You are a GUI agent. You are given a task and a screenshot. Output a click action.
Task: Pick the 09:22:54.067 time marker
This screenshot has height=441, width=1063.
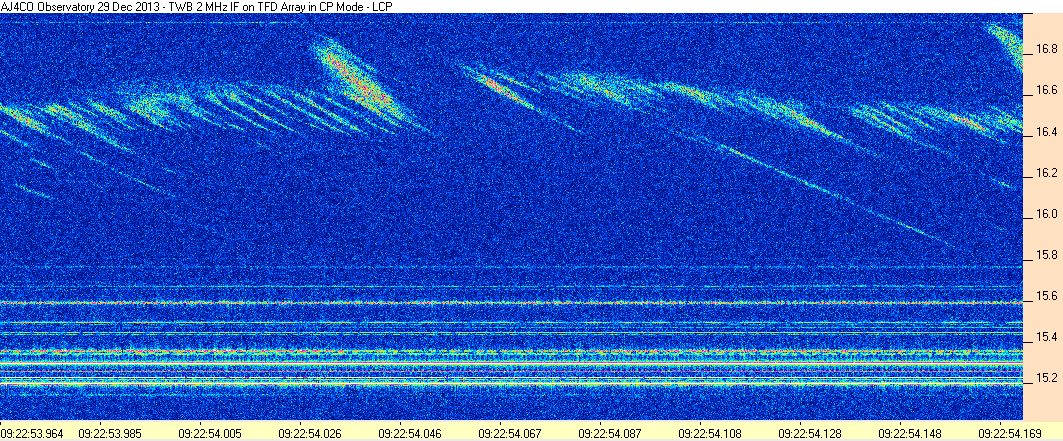(x=510, y=431)
